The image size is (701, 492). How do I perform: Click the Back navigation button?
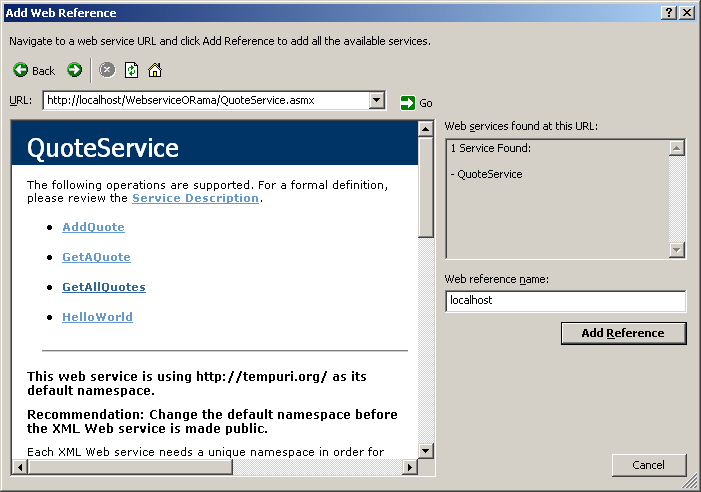34,70
